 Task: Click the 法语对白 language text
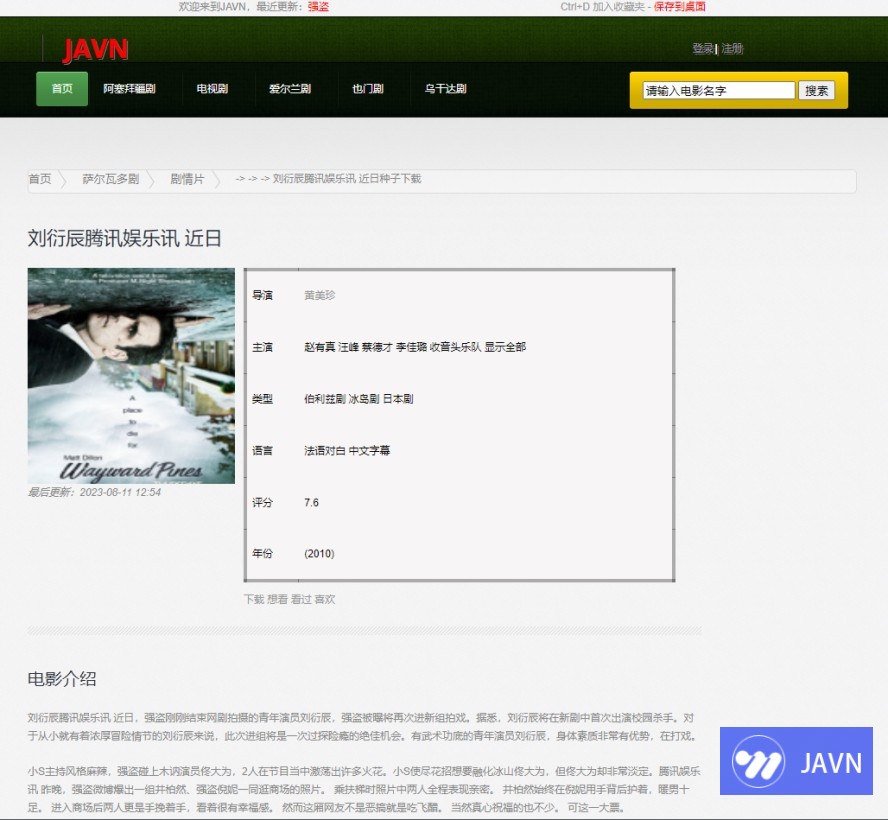325,451
